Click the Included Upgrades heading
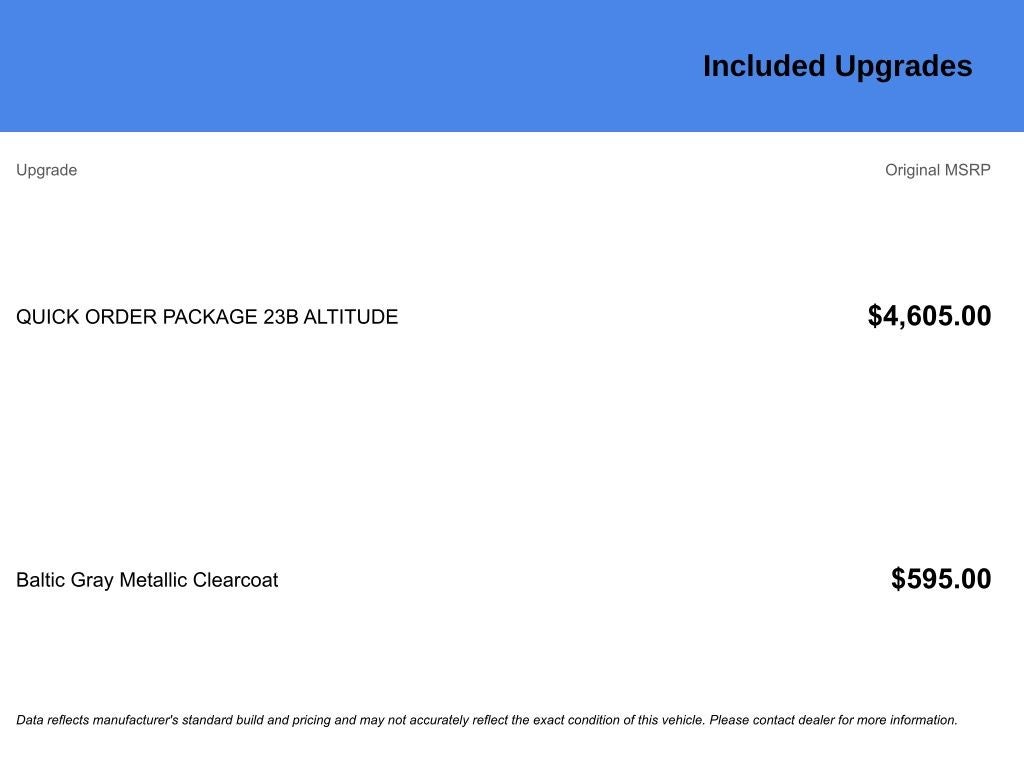1024x768 pixels. (837, 67)
